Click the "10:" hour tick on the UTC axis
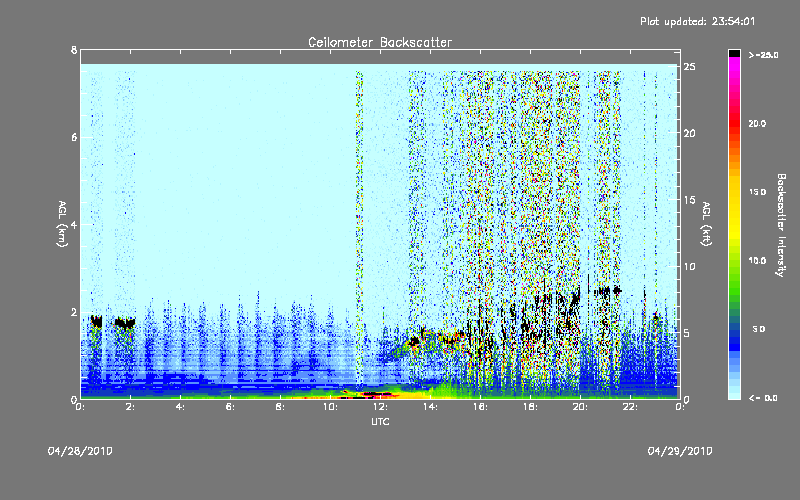Image resolution: width=800 pixels, height=500 pixels. [331, 407]
